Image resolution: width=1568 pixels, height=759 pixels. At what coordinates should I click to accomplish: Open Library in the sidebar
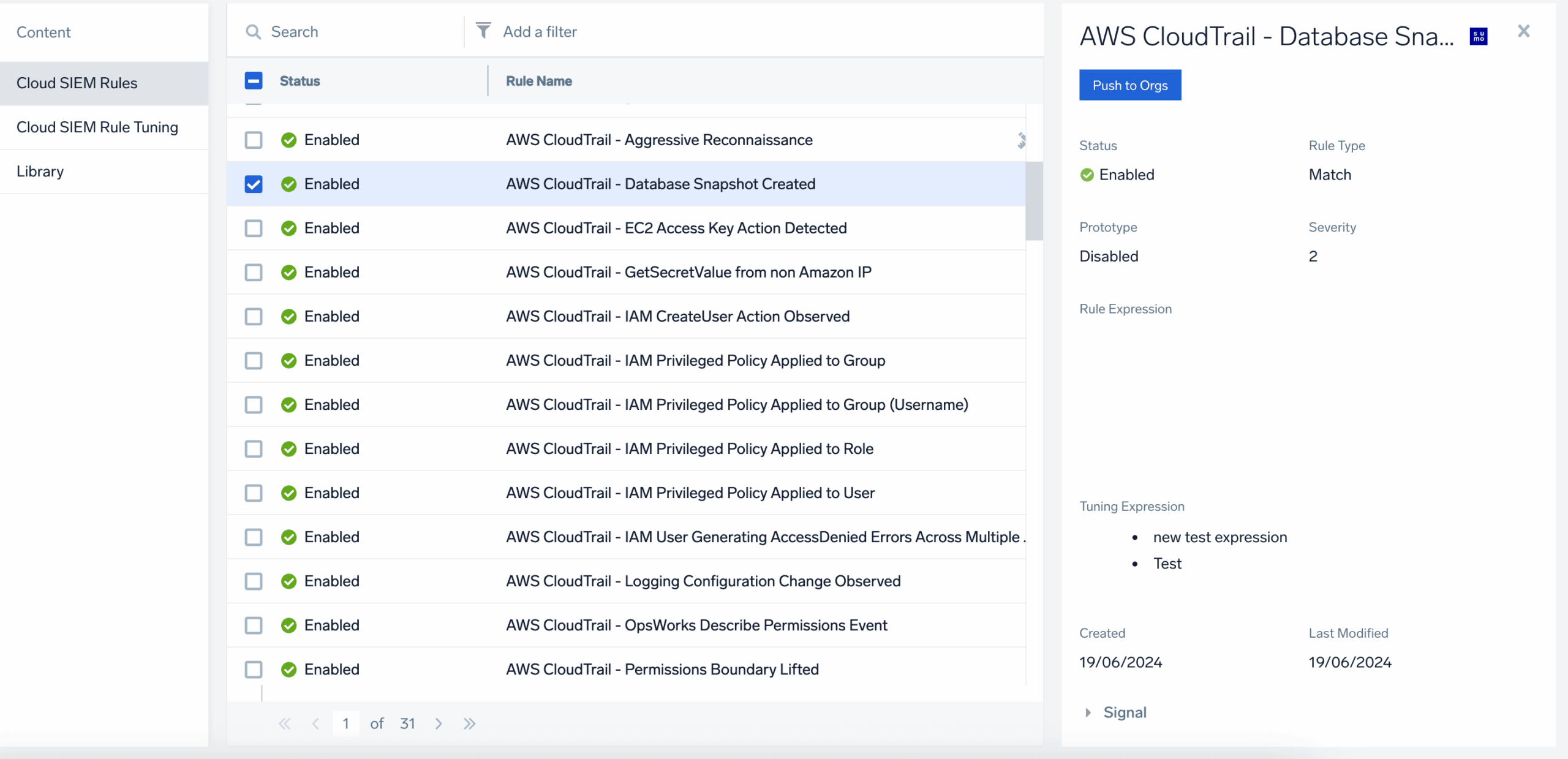point(40,171)
